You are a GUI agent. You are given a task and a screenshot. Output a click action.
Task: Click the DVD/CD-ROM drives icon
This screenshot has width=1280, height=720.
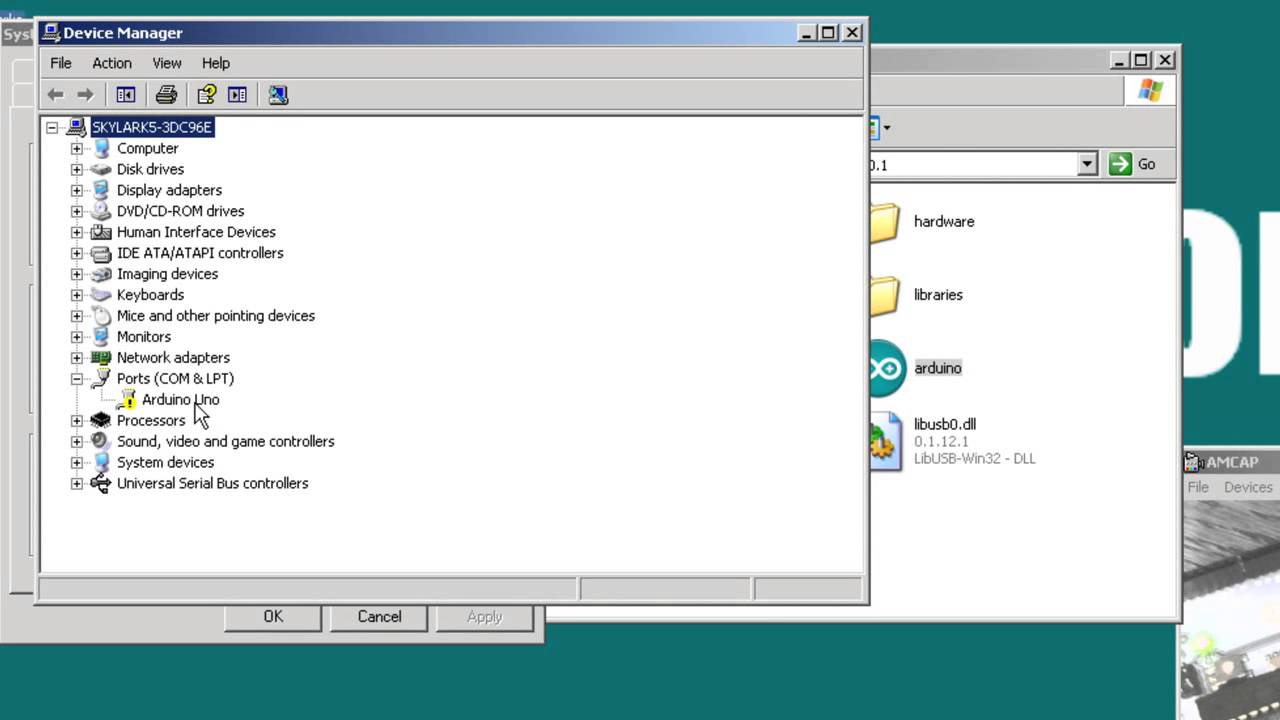pos(101,211)
